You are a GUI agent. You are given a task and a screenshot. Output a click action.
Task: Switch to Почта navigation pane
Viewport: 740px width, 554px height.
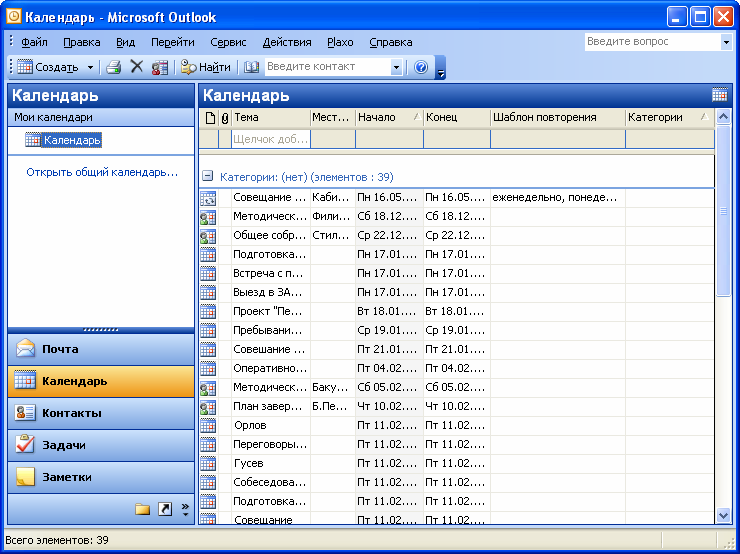[x=101, y=349]
